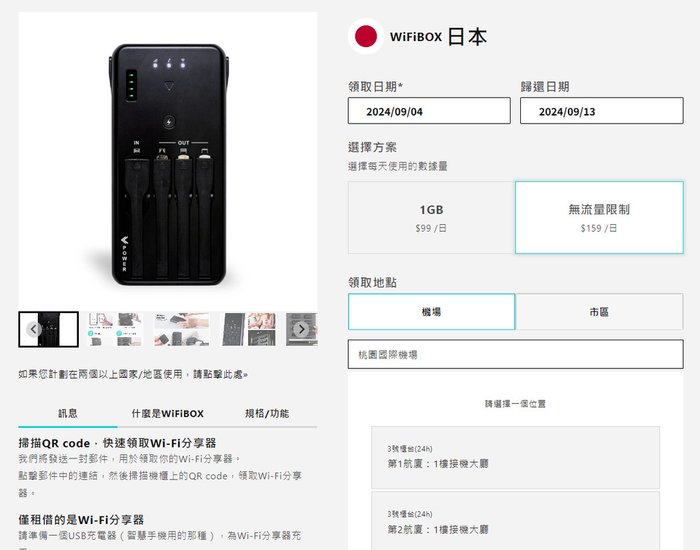This screenshot has width=700, height=550.
Task: Select the 無流量限制 $159 per day plan
Action: pyautogui.click(x=599, y=218)
